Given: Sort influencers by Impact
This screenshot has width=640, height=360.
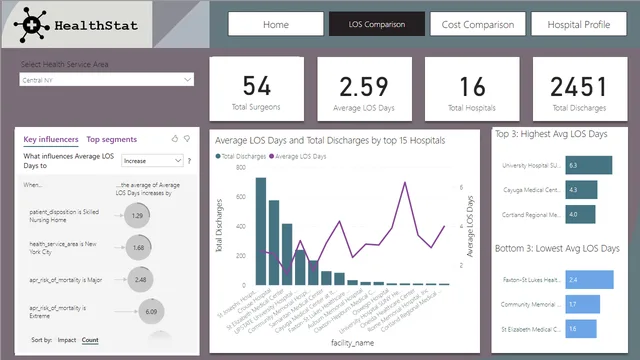Looking at the screenshot, I should [67, 340].
